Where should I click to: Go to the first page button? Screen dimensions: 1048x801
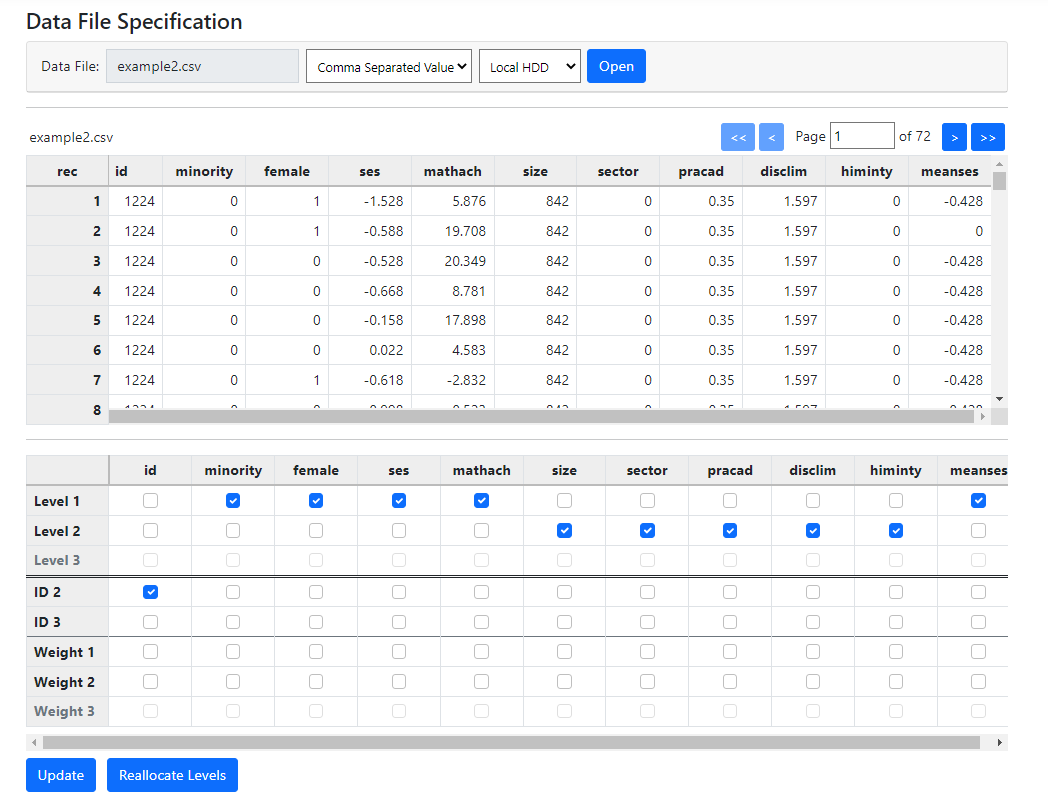pos(737,137)
